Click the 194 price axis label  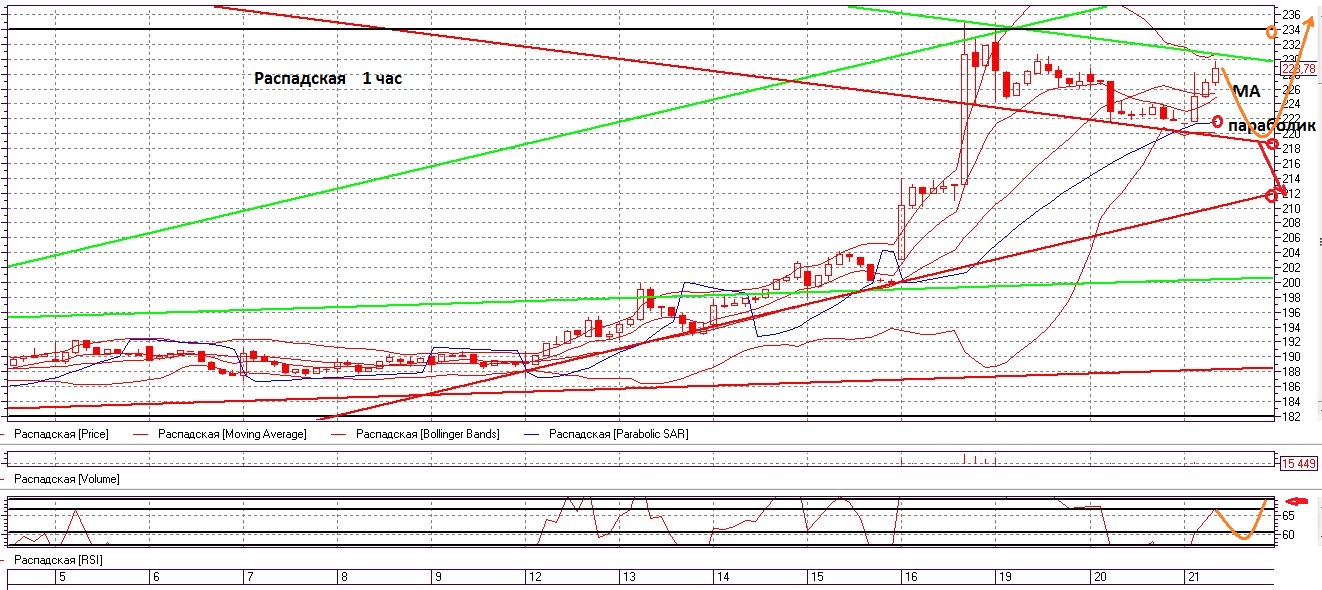(x=1290, y=327)
